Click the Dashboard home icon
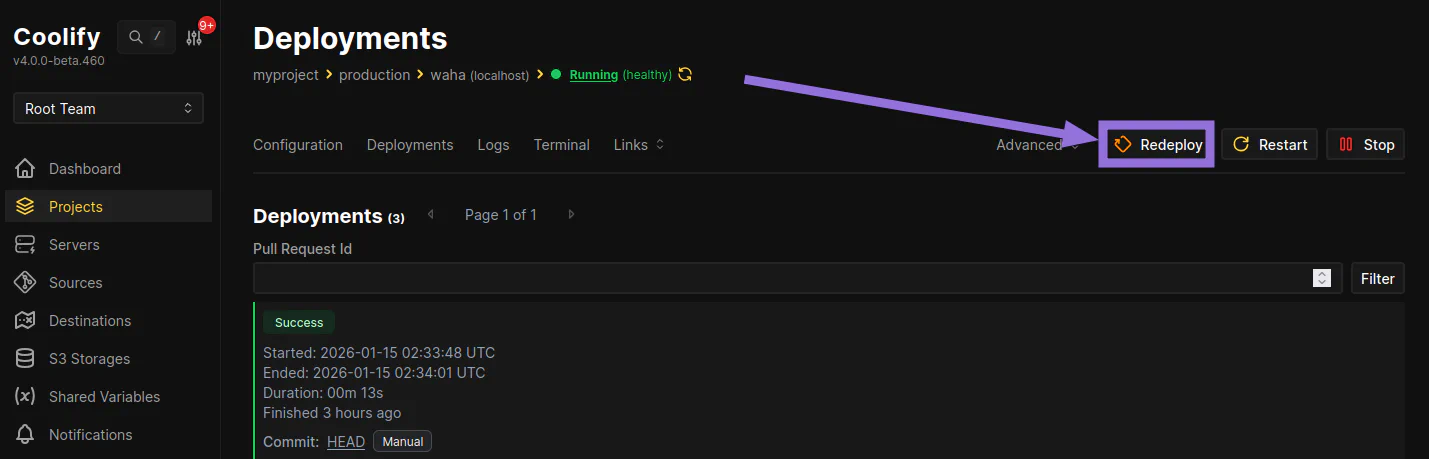This screenshot has height=459, width=1429. [26, 169]
